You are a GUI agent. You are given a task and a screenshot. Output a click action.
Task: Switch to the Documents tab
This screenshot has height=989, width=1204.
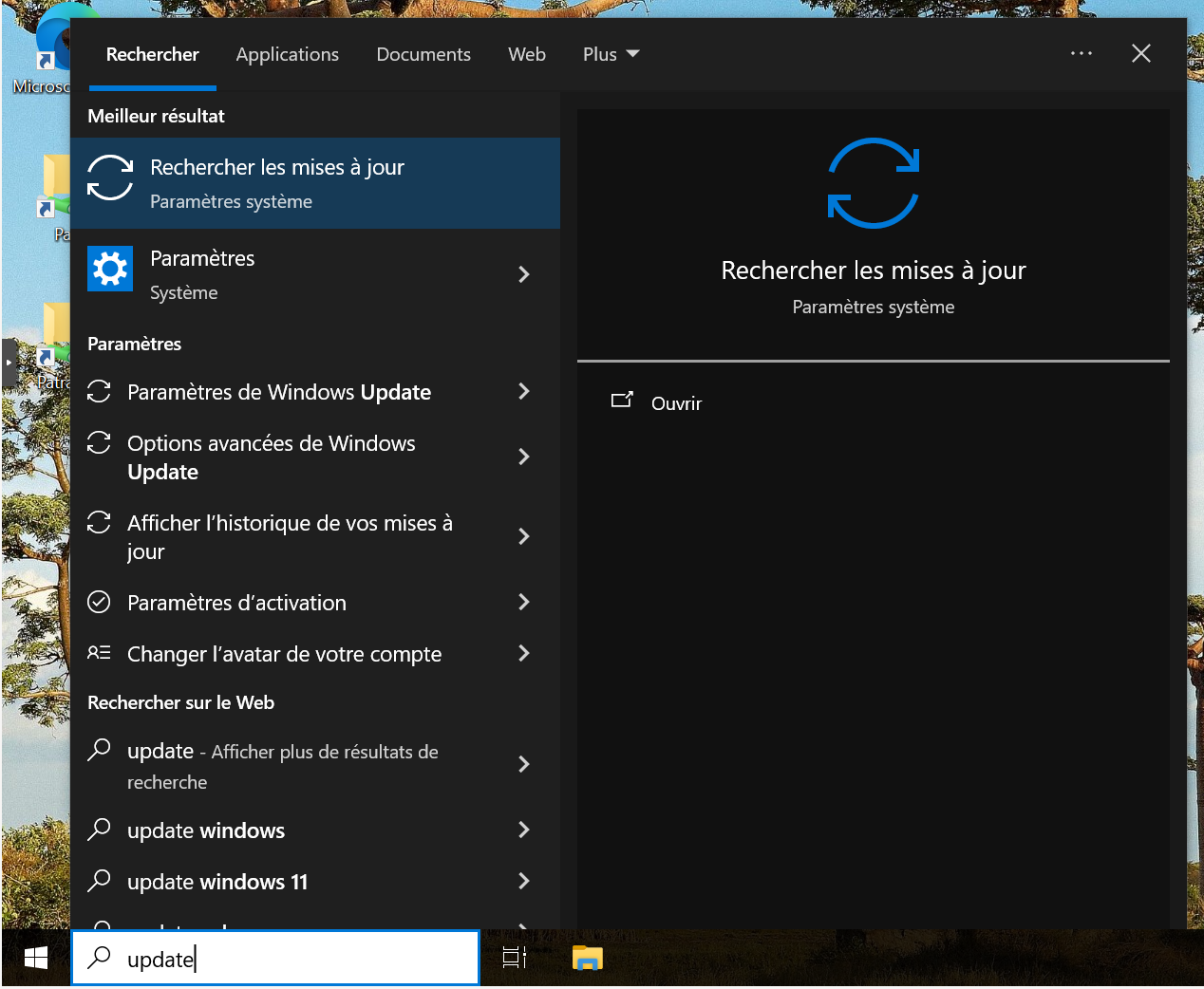coord(423,54)
